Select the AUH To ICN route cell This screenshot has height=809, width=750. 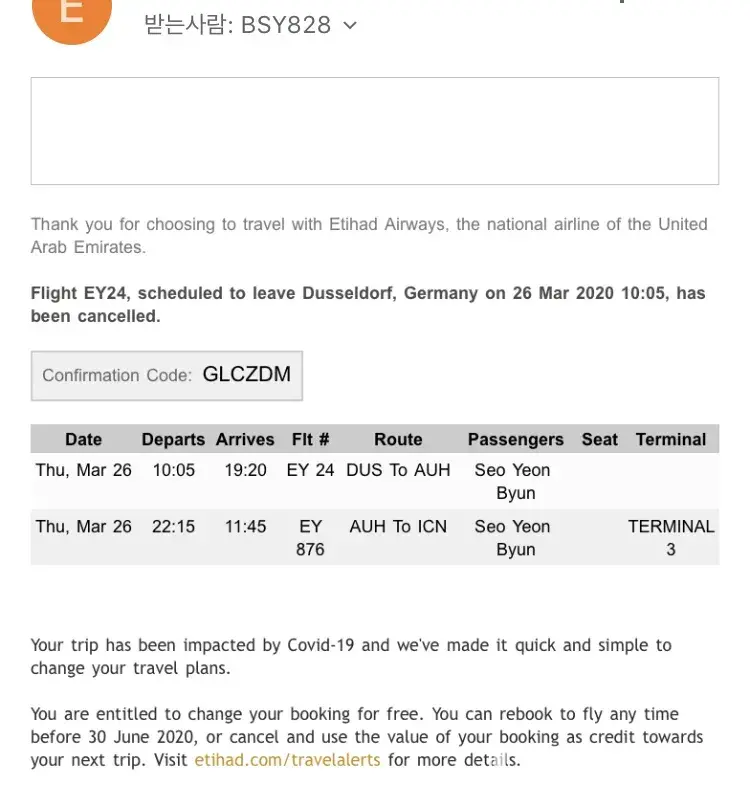click(x=398, y=526)
